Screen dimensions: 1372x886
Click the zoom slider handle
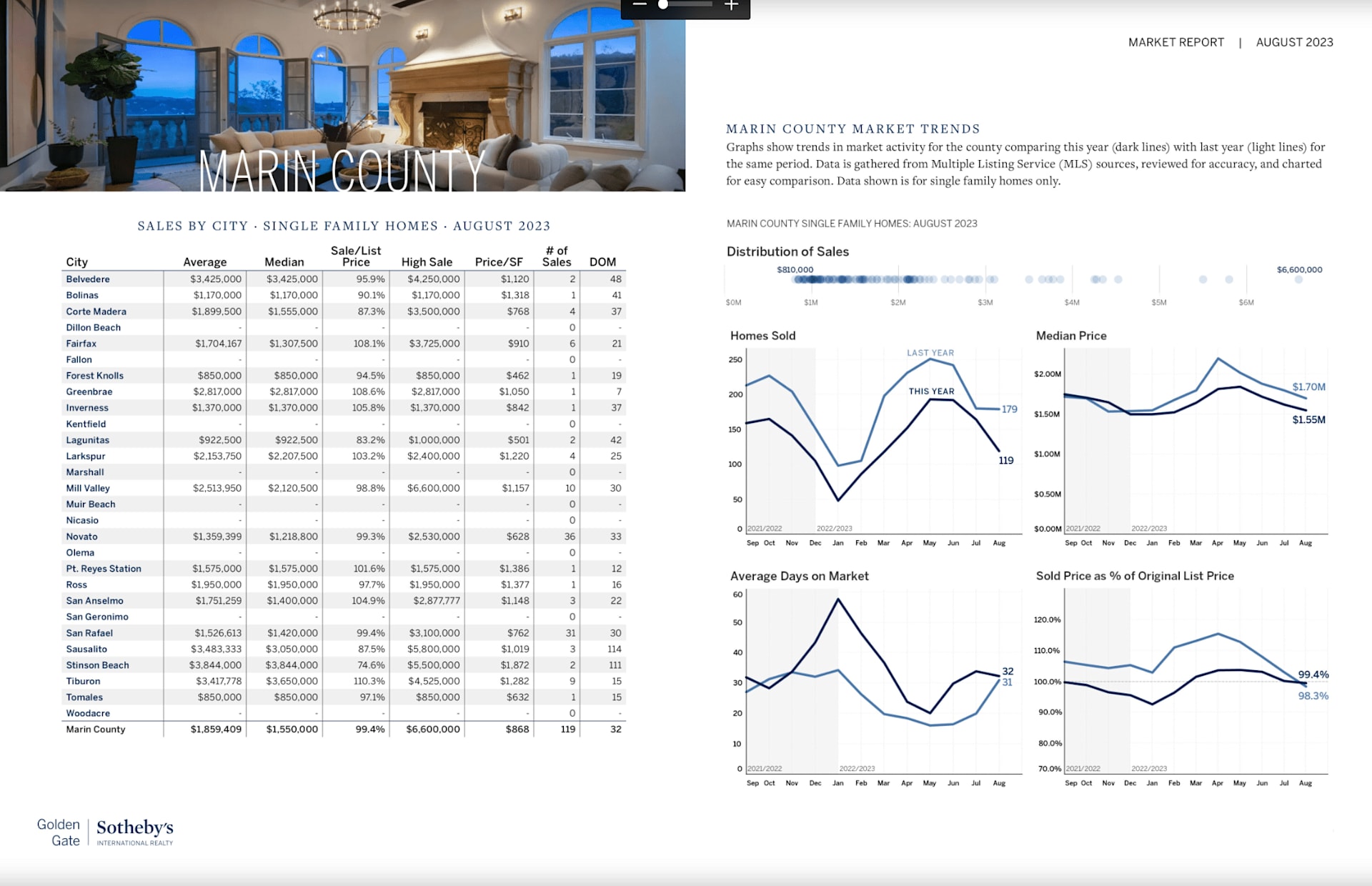click(x=663, y=5)
